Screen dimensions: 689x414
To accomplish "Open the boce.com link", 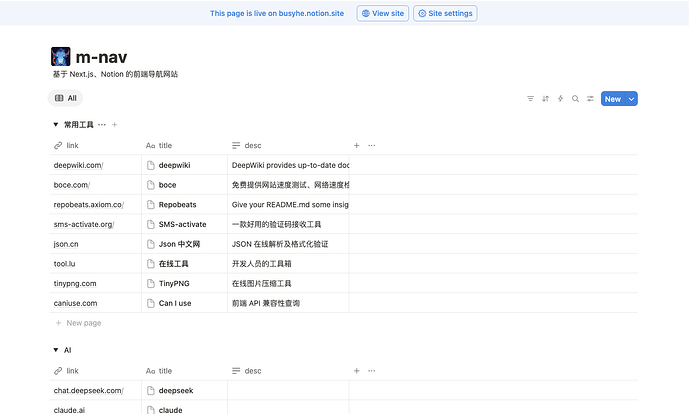I will [72, 185].
